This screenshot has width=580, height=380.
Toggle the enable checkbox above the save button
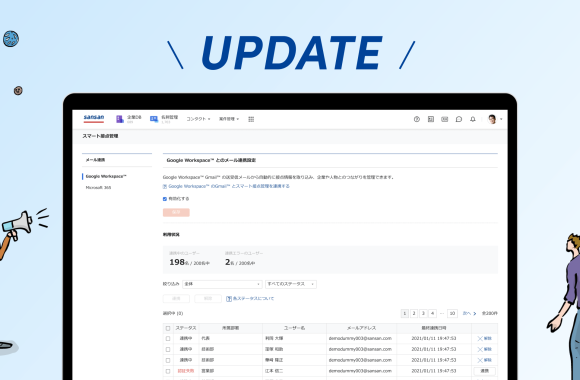click(x=165, y=199)
